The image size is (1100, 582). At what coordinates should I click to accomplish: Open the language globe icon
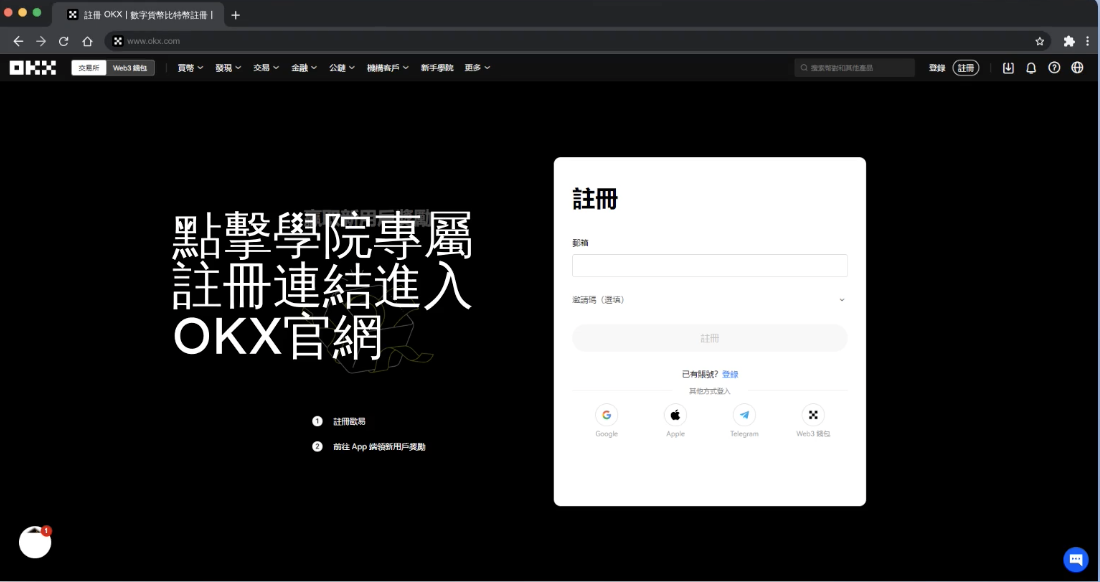point(1078,68)
